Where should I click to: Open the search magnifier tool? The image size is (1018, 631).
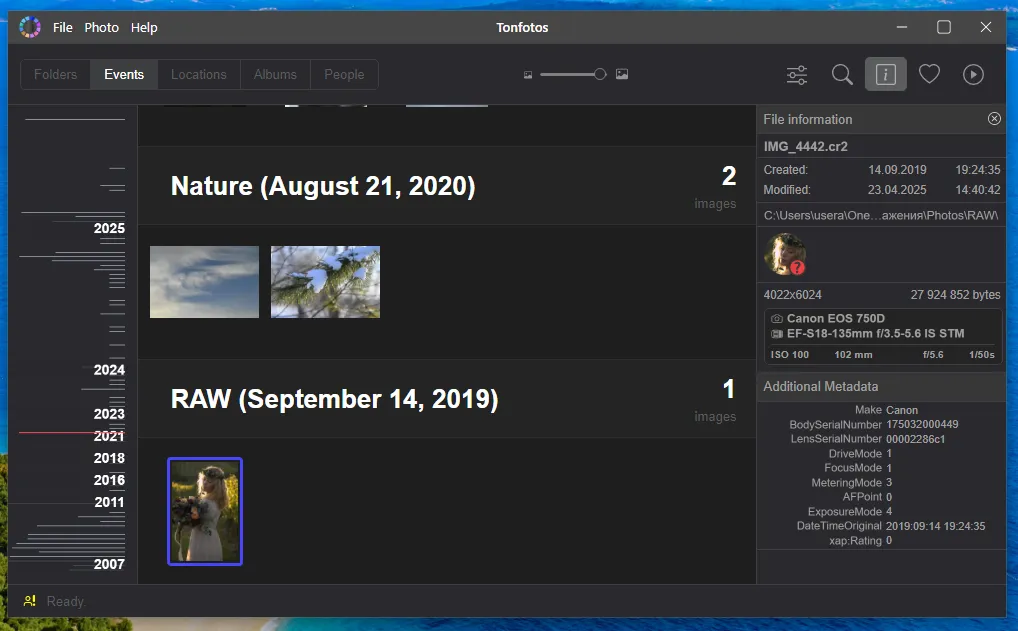[842, 75]
